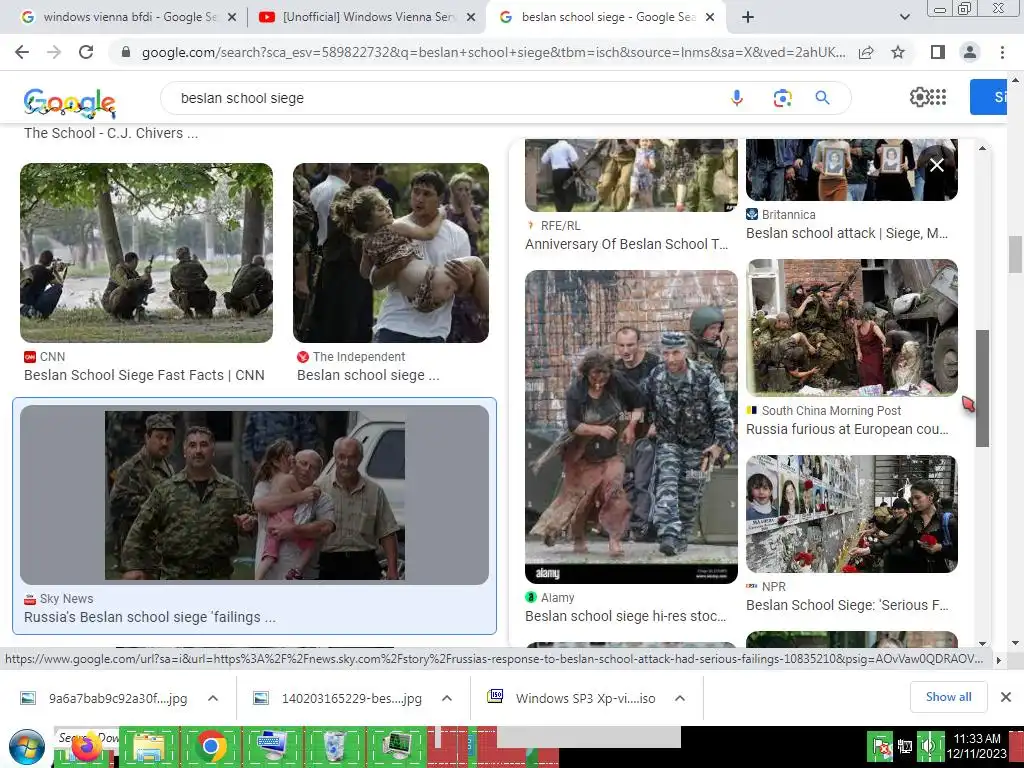Click Chrome icon in taskbar
Image resolution: width=1024 pixels, height=768 pixels.
click(x=211, y=746)
